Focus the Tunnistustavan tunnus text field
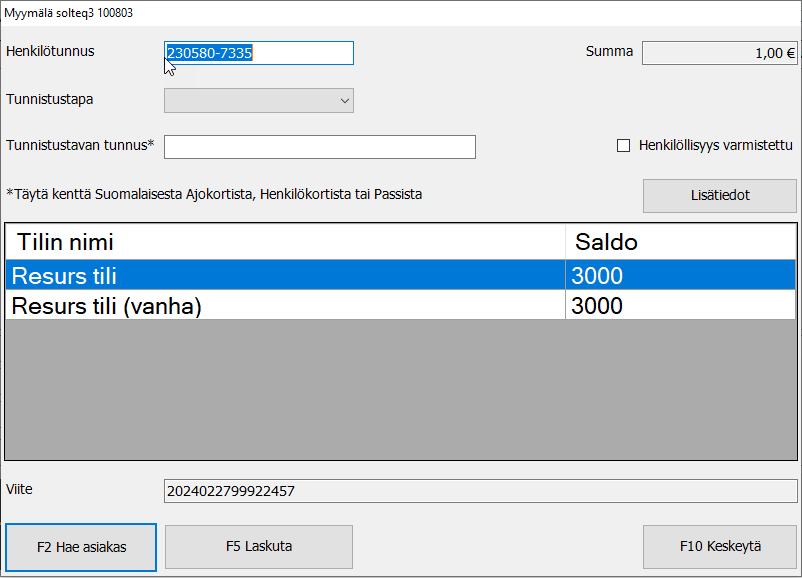802x578 pixels. click(319, 147)
